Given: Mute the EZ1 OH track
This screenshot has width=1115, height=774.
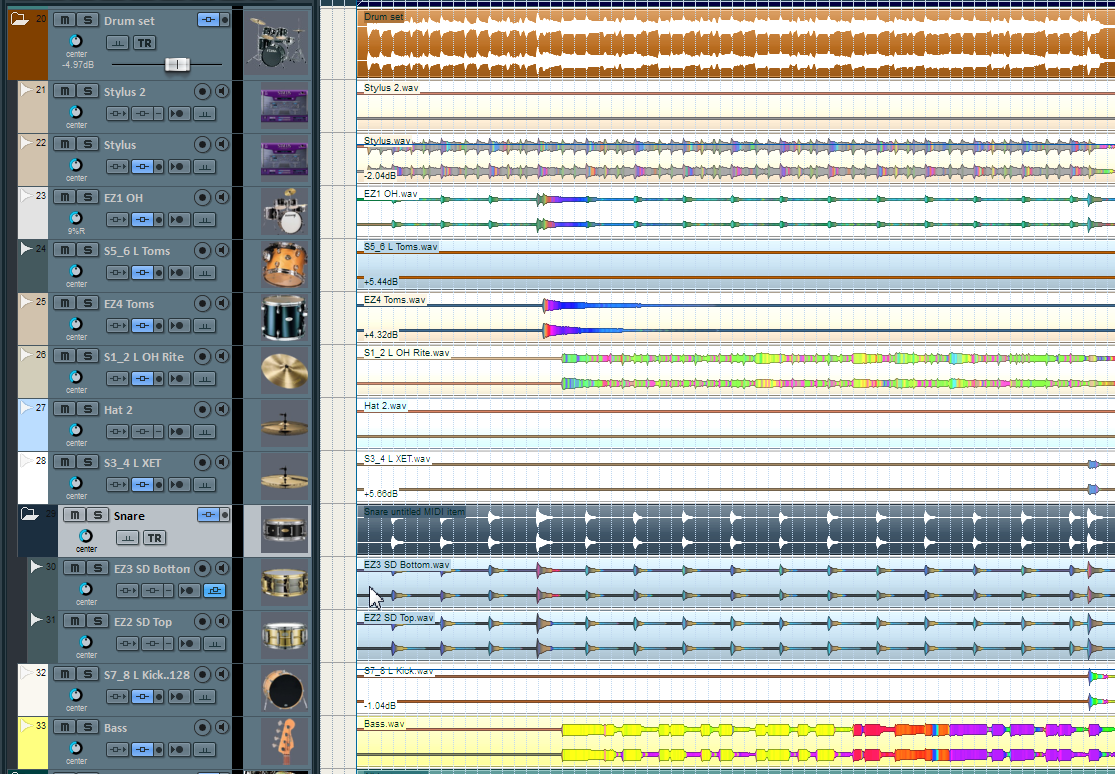Looking at the screenshot, I should [64, 197].
